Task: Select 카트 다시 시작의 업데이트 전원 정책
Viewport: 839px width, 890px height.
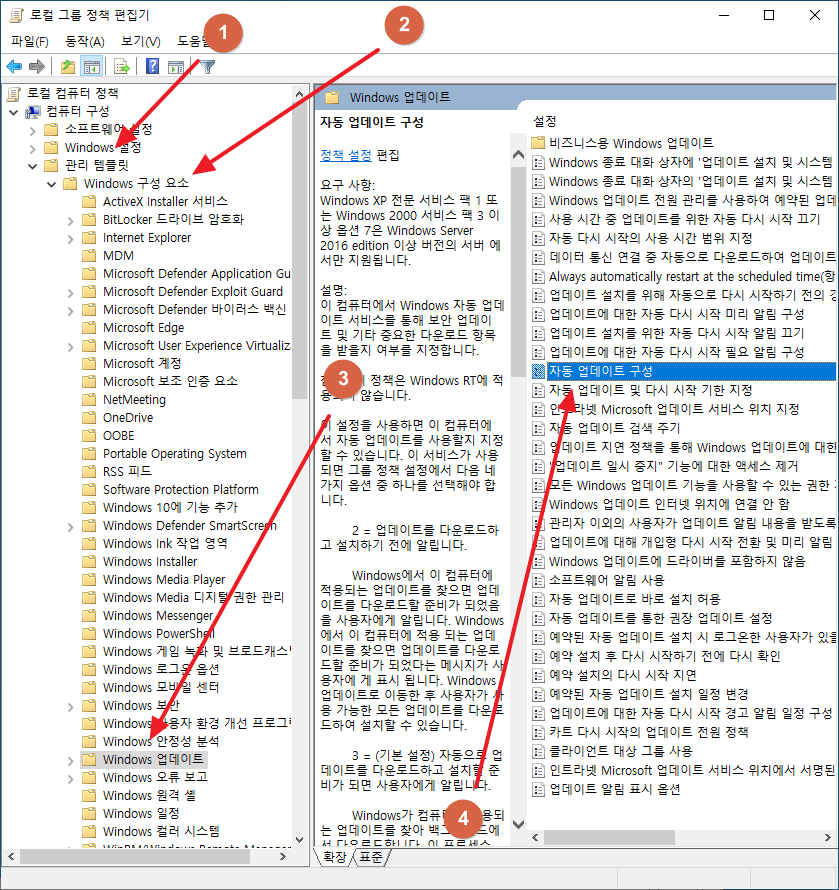Action: 648,732
